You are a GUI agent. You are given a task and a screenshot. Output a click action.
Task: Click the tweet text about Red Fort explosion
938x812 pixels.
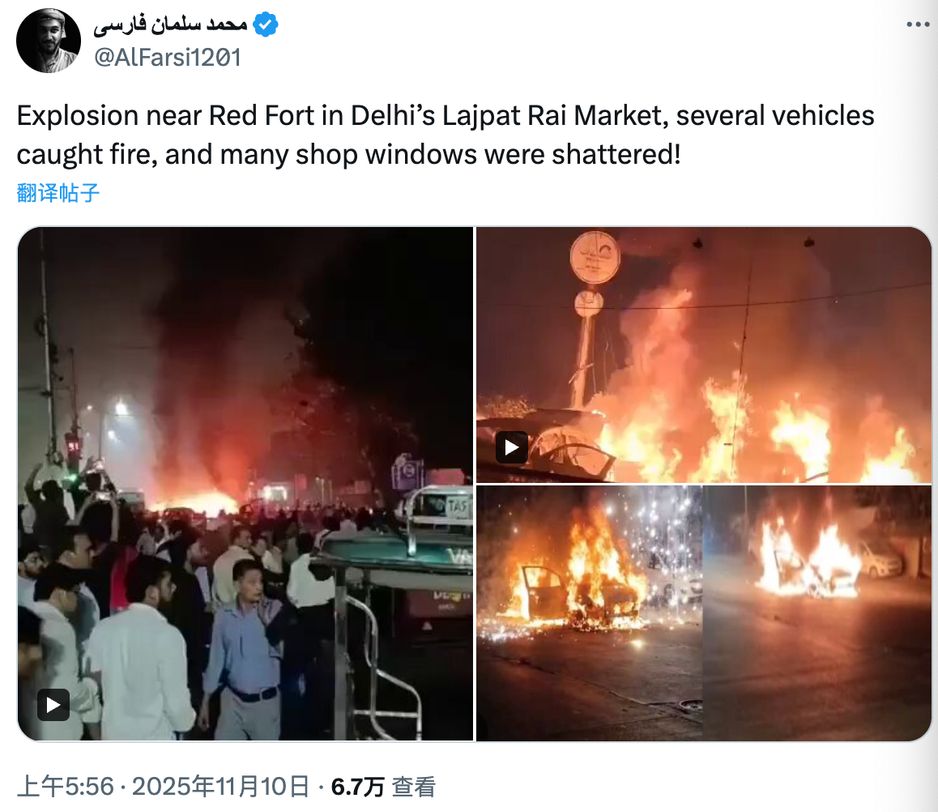click(x=445, y=135)
